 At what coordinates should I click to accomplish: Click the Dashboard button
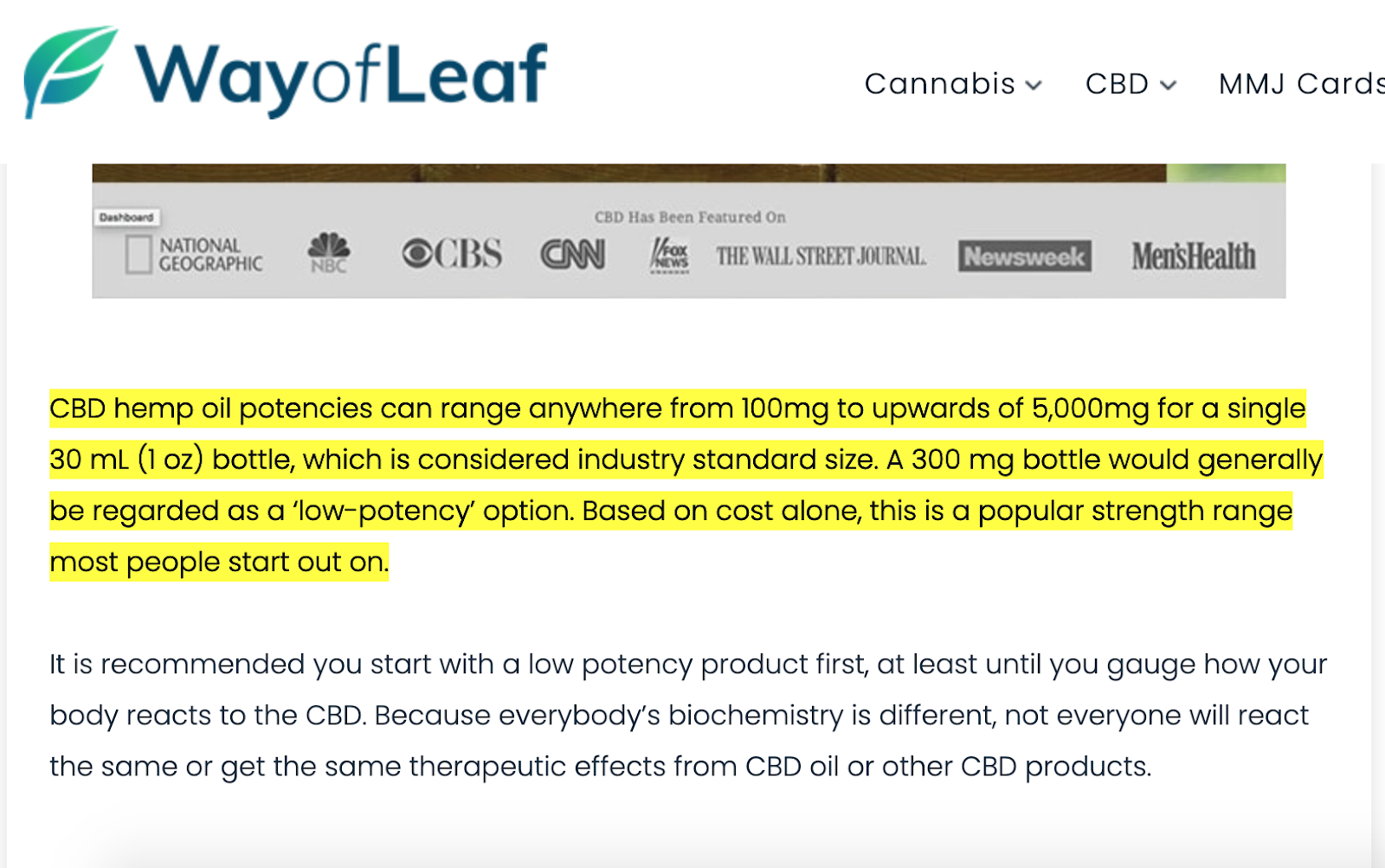126,217
